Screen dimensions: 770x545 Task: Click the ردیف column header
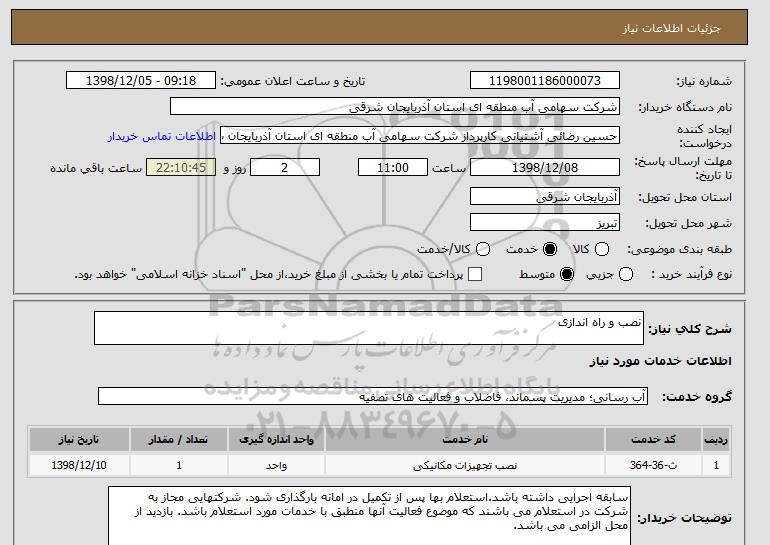point(715,439)
